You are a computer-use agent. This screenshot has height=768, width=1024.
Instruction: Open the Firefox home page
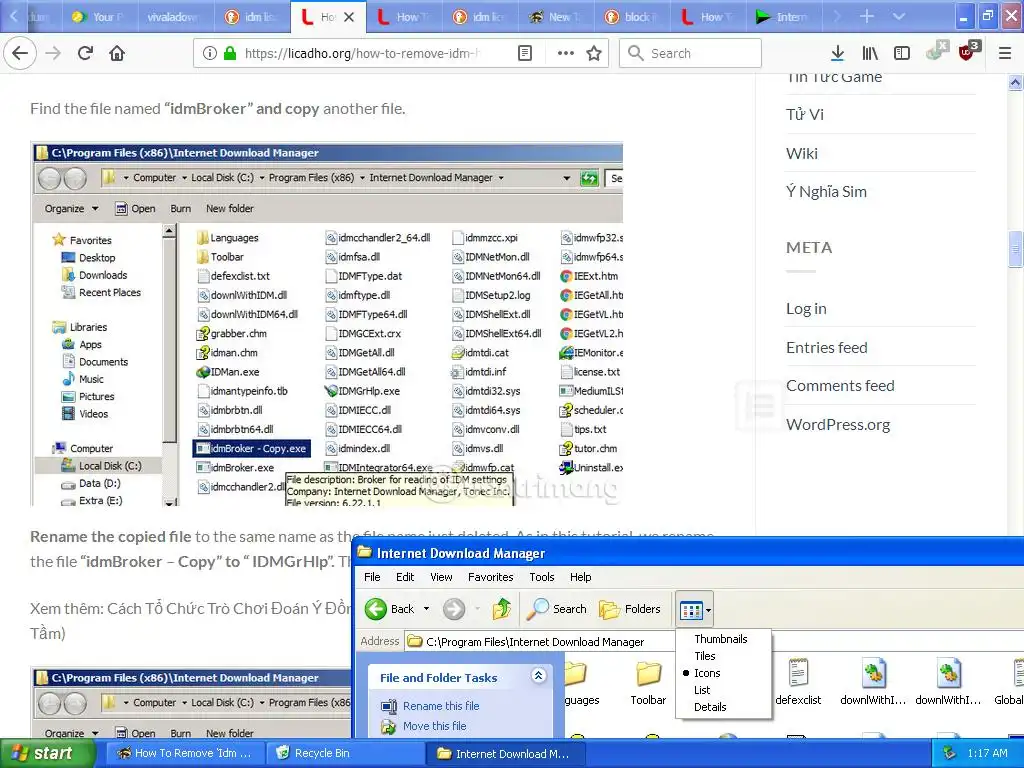tap(117, 53)
